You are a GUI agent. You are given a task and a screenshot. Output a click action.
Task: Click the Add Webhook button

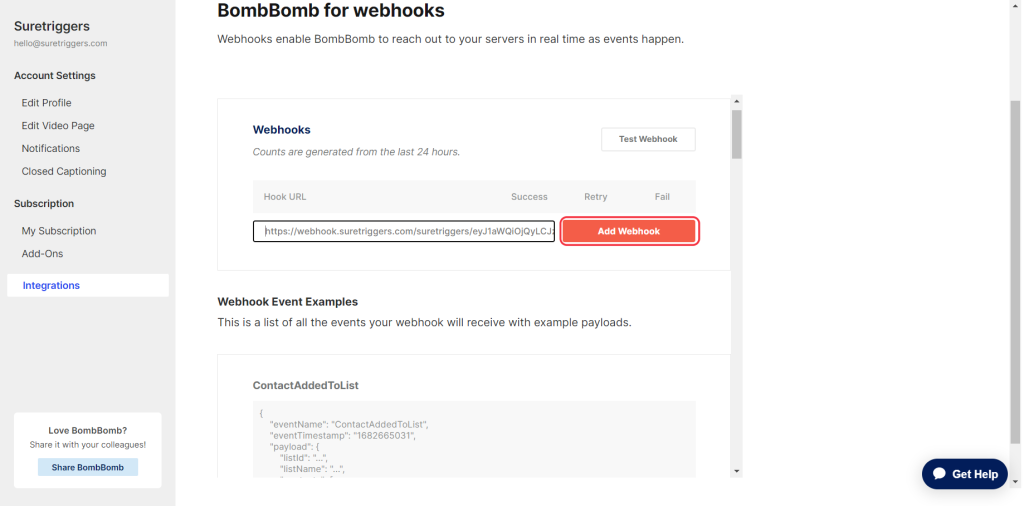(x=629, y=231)
